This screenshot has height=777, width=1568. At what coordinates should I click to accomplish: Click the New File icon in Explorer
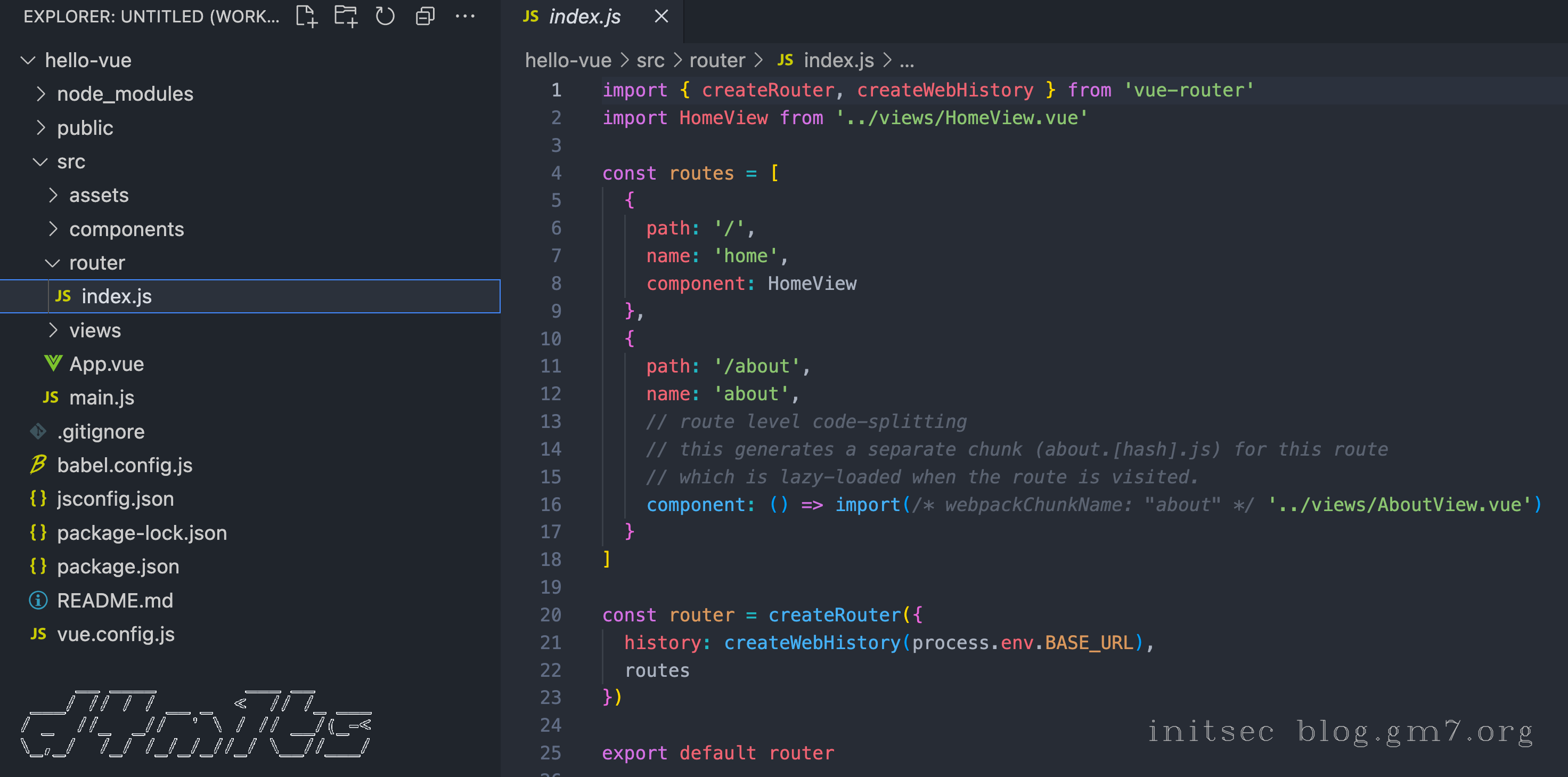click(x=306, y=17)
